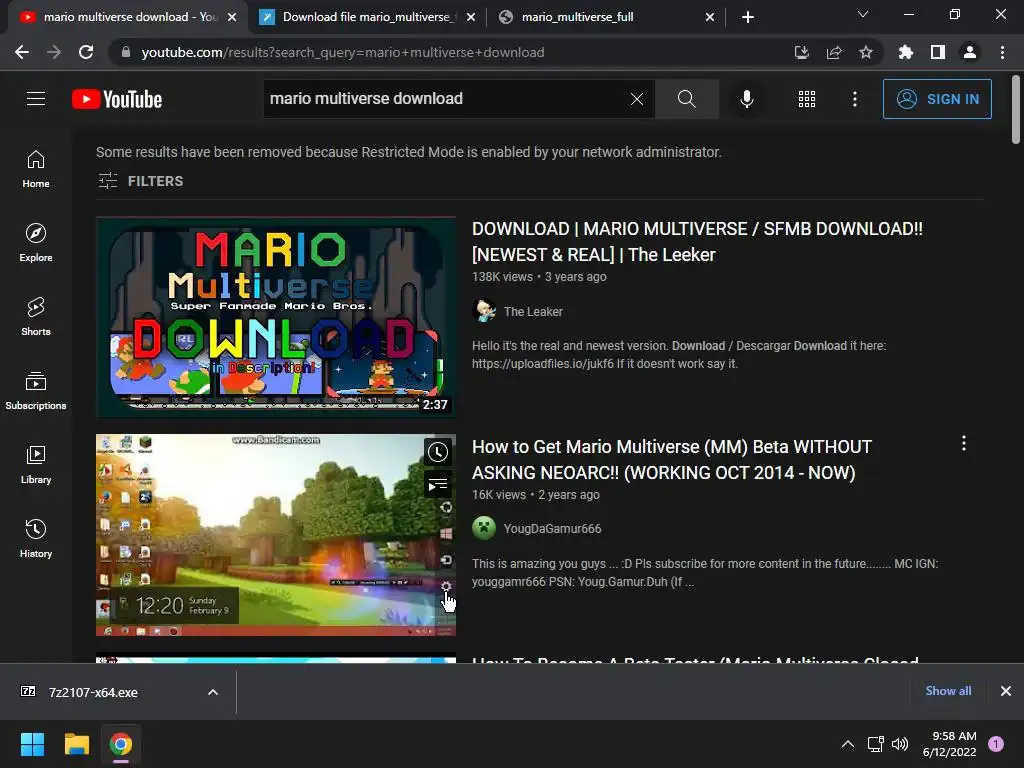Screen dimensions: 1024x768
Task: Open YougDaGamur666 channel name
Action: tap(552, 528)
